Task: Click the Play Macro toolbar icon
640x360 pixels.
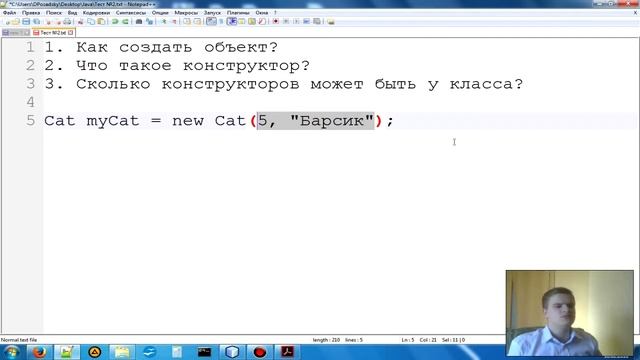Action: [296, 21]
